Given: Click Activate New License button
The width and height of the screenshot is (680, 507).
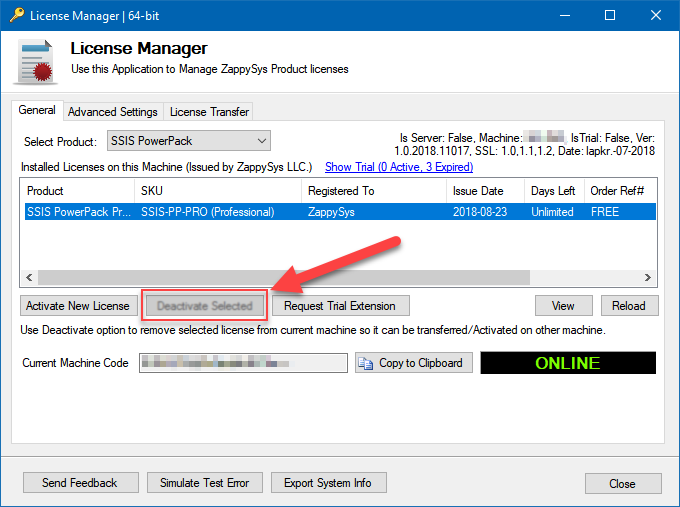Looking at the screenshot, I should [x=78, y=306].
